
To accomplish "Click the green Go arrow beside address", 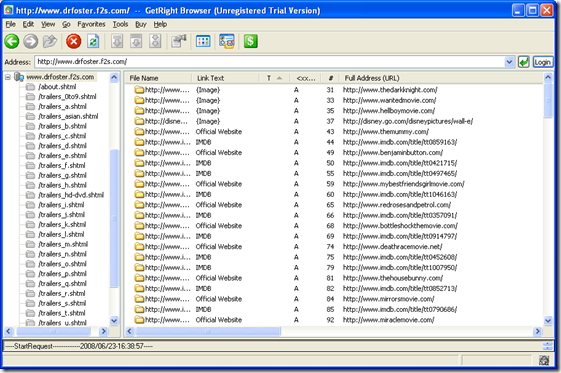I will click(x=523, y=62).
